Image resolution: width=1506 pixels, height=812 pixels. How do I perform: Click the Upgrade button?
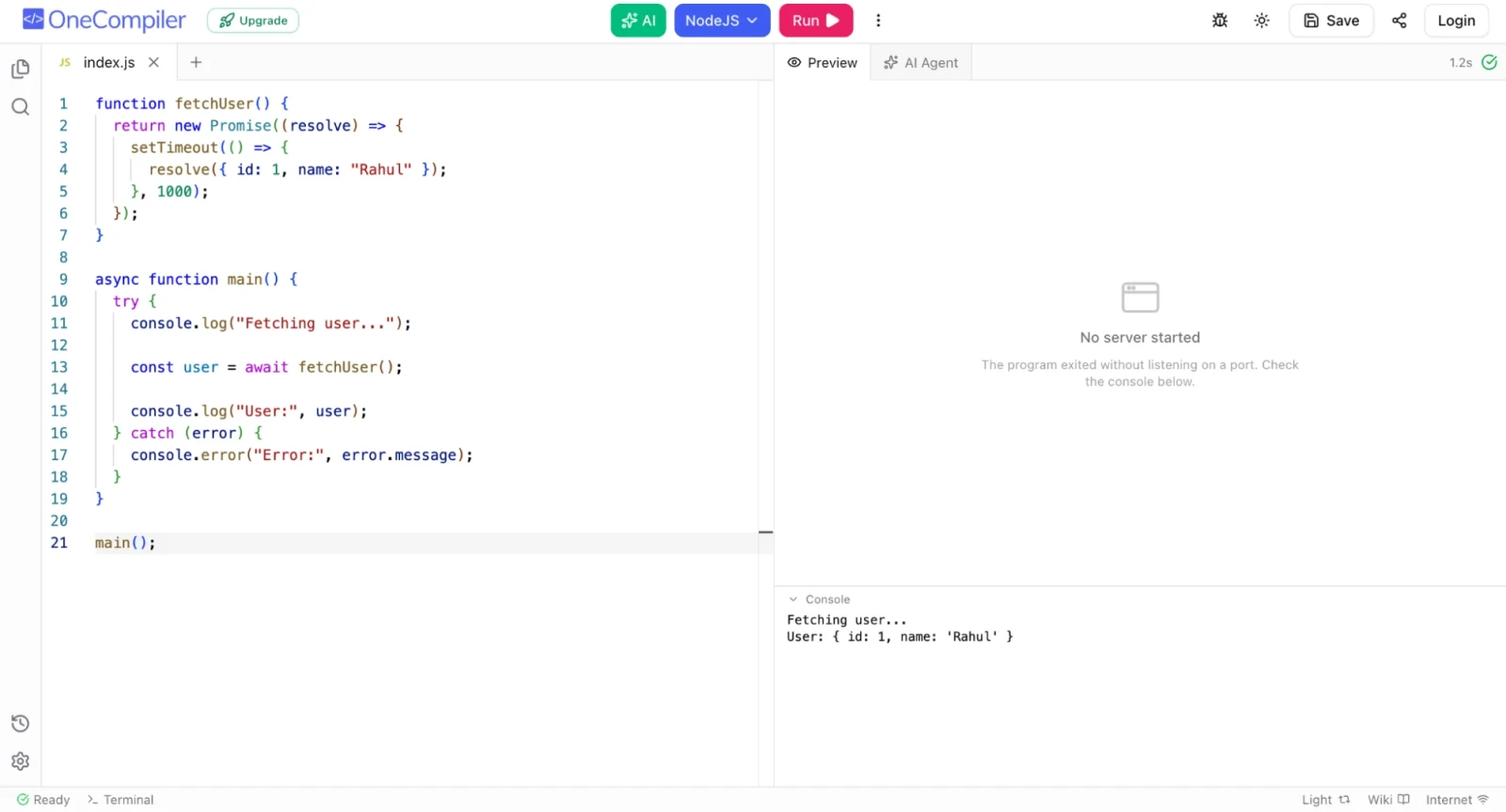[253, 21]
